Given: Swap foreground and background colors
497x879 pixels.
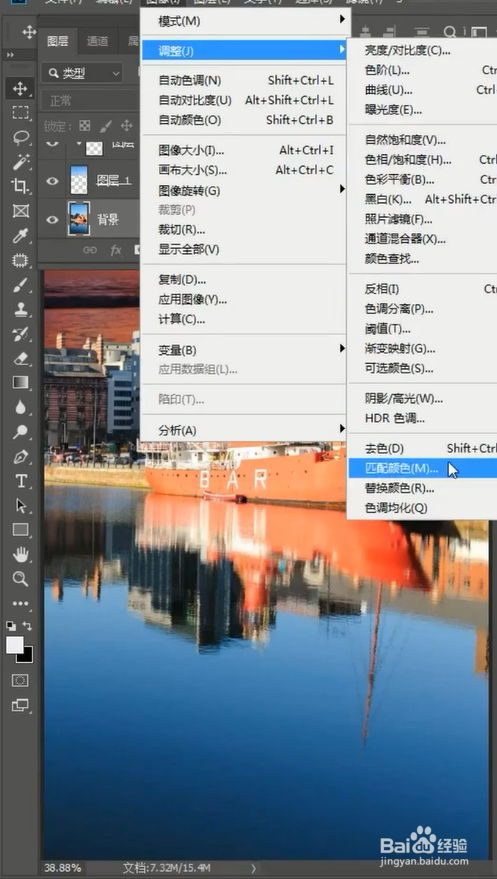Looking at the screenshot, I should 27,626.
